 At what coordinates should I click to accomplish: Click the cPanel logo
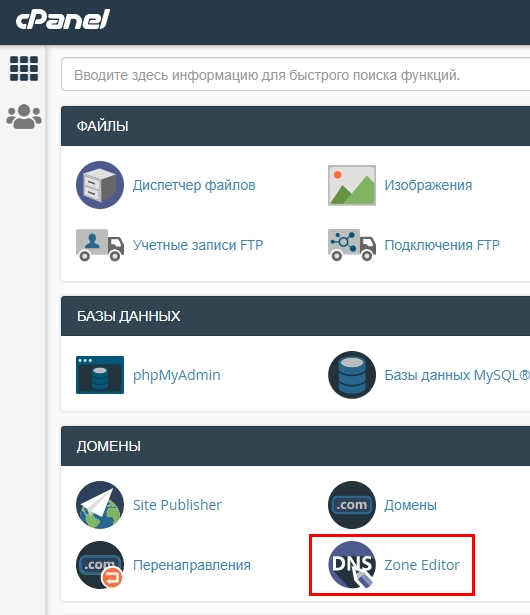(x=62, y=20)
